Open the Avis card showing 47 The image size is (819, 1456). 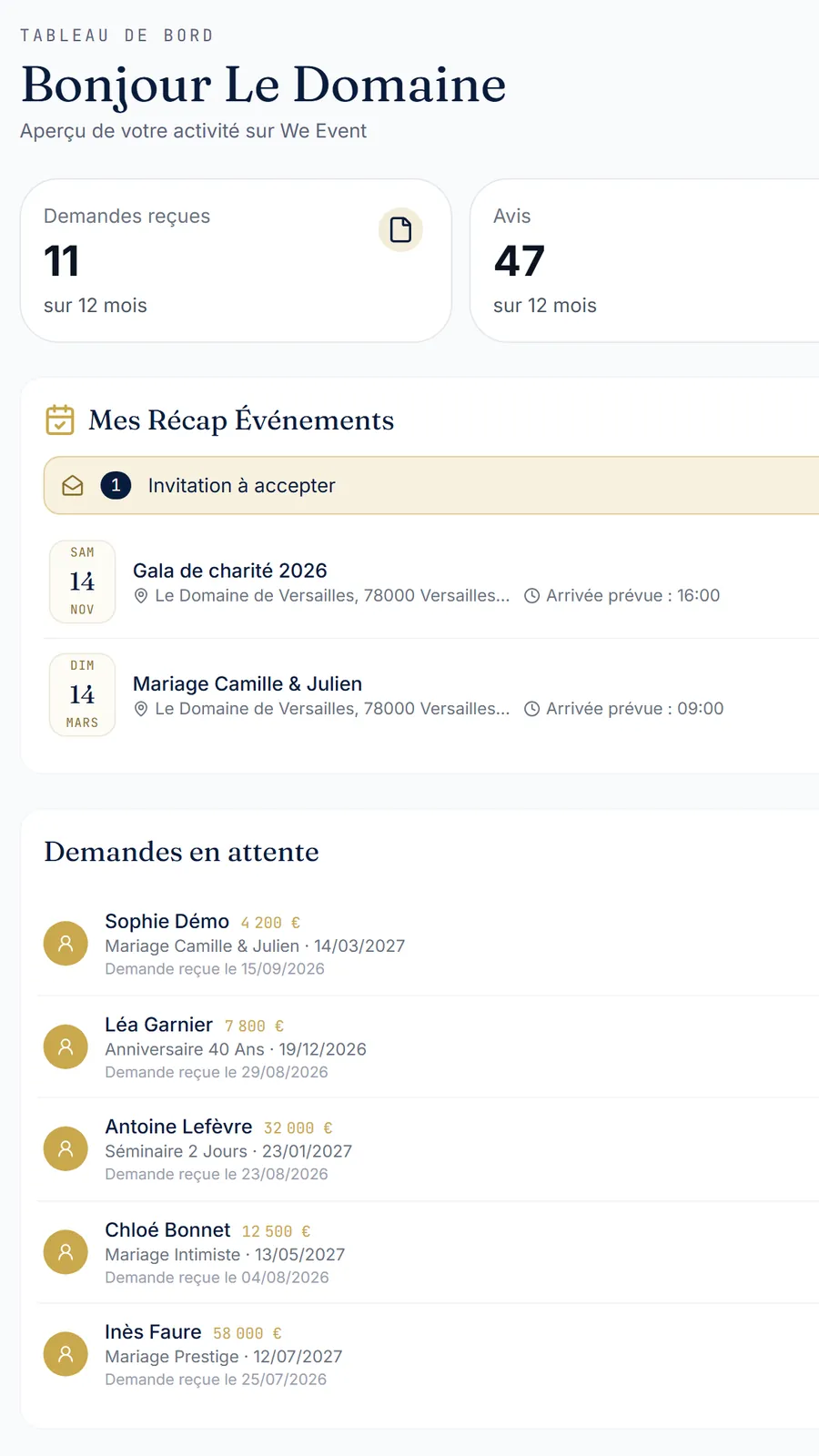coord(644,260)
